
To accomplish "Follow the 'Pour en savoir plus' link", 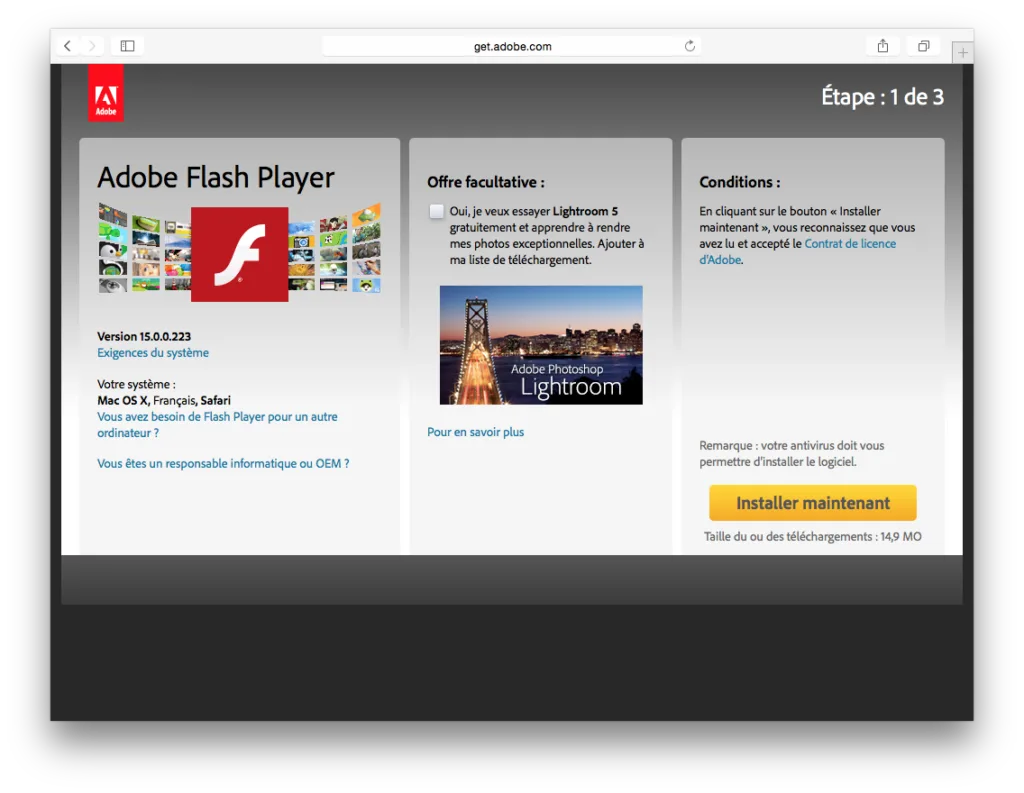I will tap(475, 432).
